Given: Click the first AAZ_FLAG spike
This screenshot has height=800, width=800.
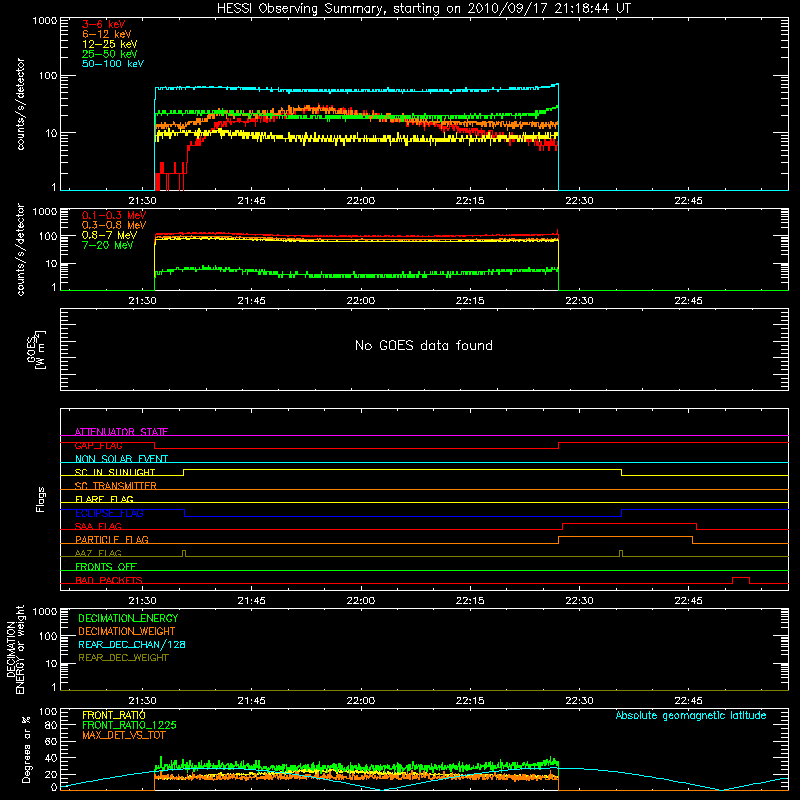Looking at the screenshot, I should [184, 553].
